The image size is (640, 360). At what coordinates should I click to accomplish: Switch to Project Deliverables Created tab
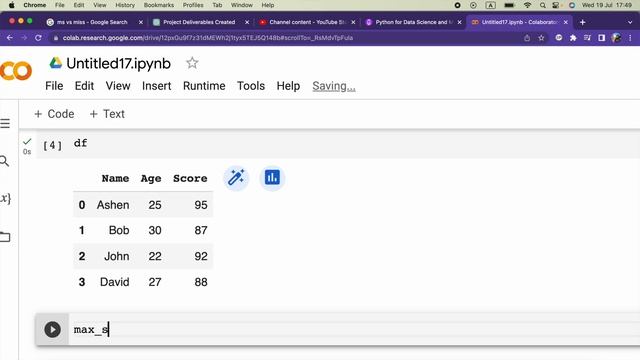coord(199,22)
